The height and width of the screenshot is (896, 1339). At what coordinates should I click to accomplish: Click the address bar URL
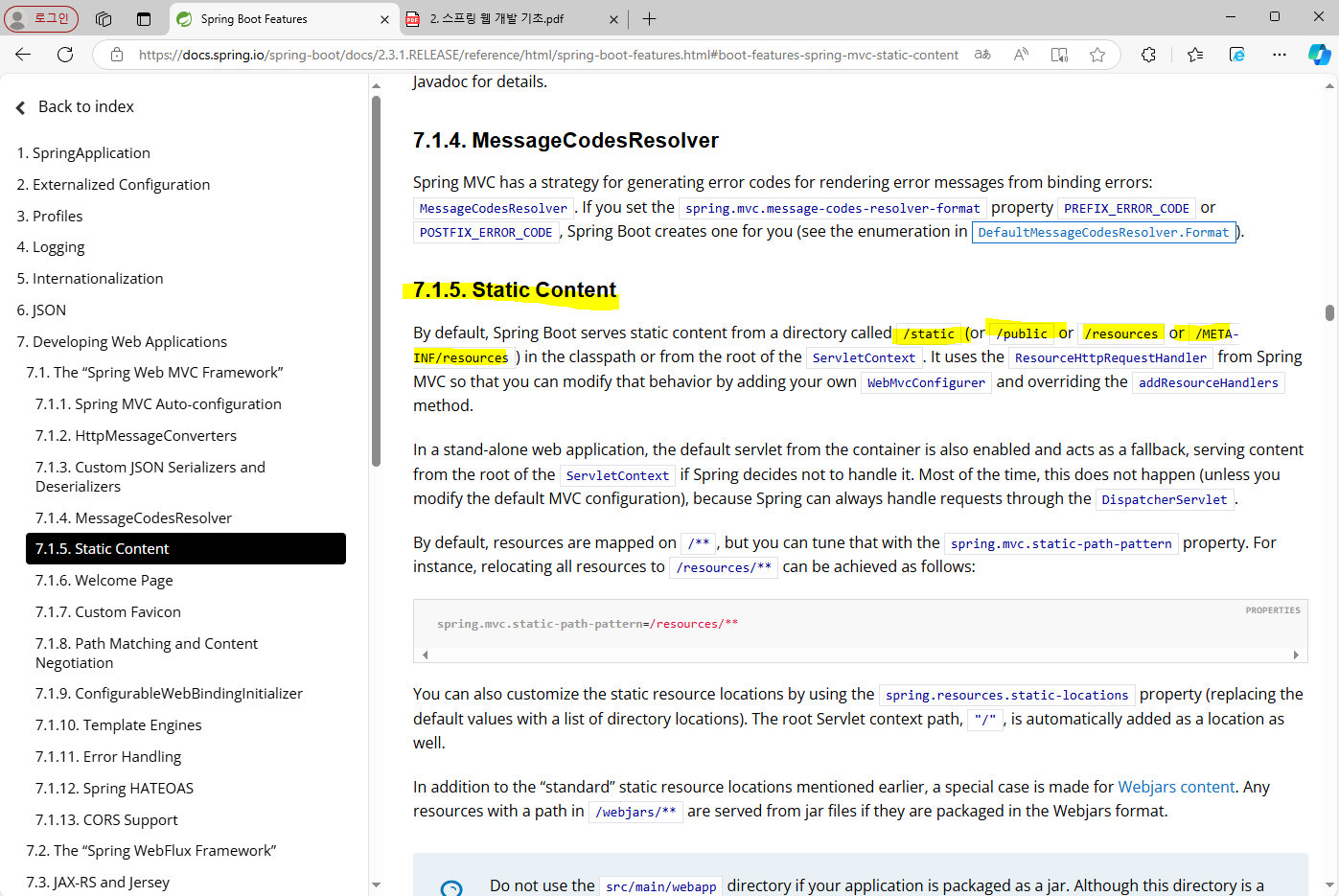pos(548,55)
